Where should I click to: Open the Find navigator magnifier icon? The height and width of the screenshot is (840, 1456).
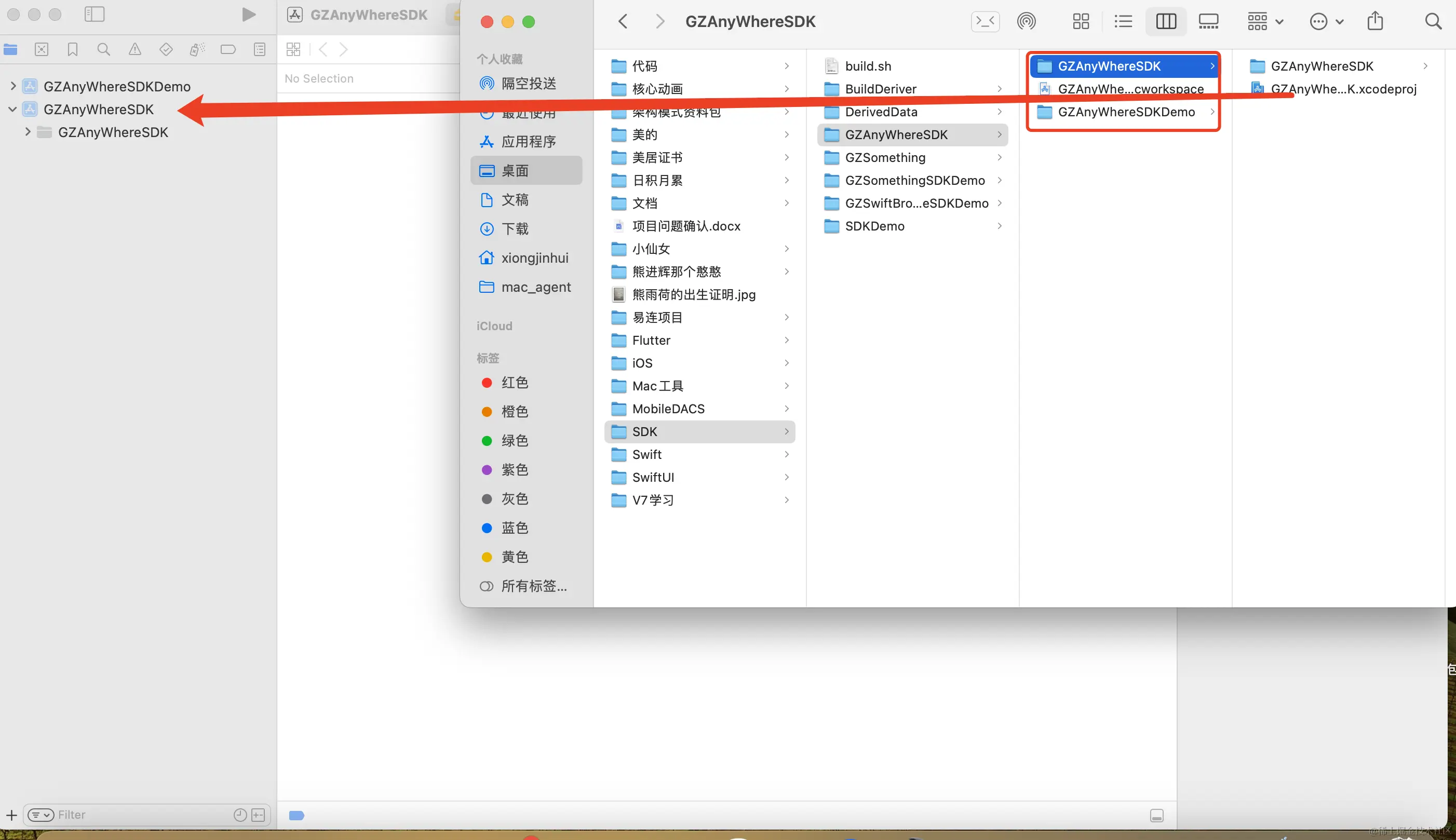click(x=104, y=50)
